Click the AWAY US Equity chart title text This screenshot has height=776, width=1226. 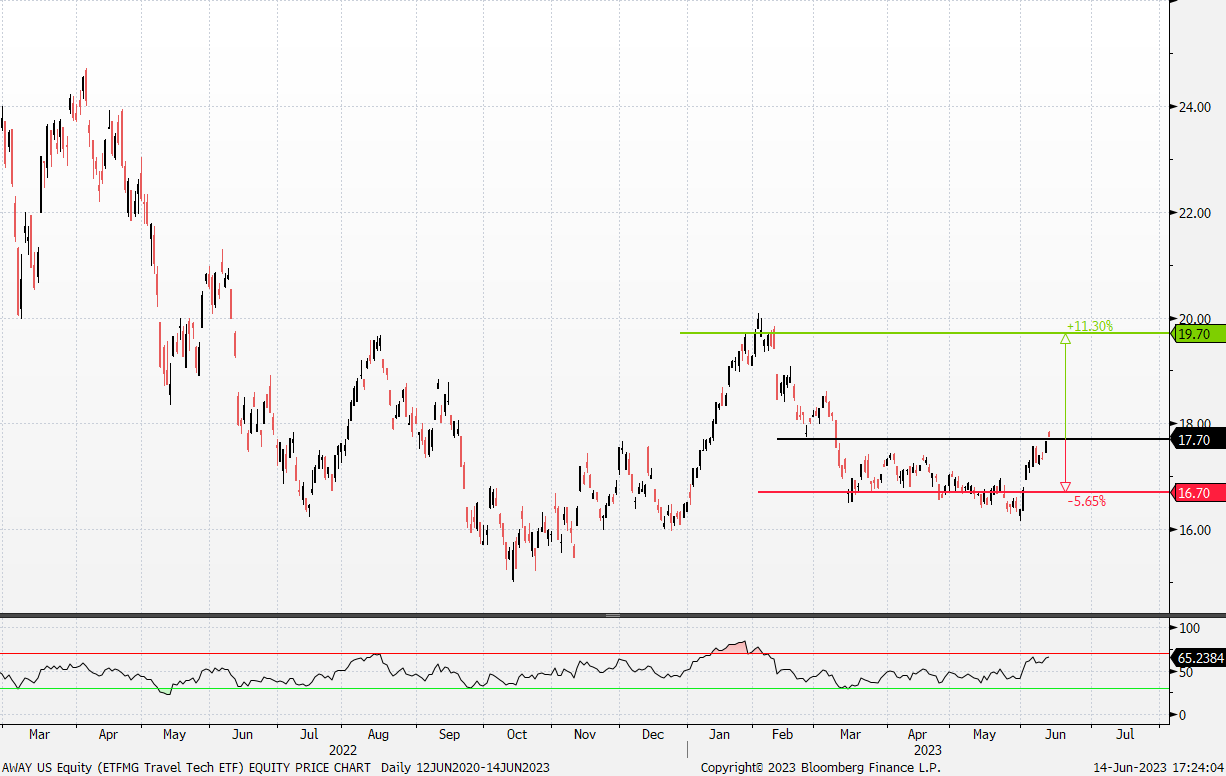click(x=186, y=768)
